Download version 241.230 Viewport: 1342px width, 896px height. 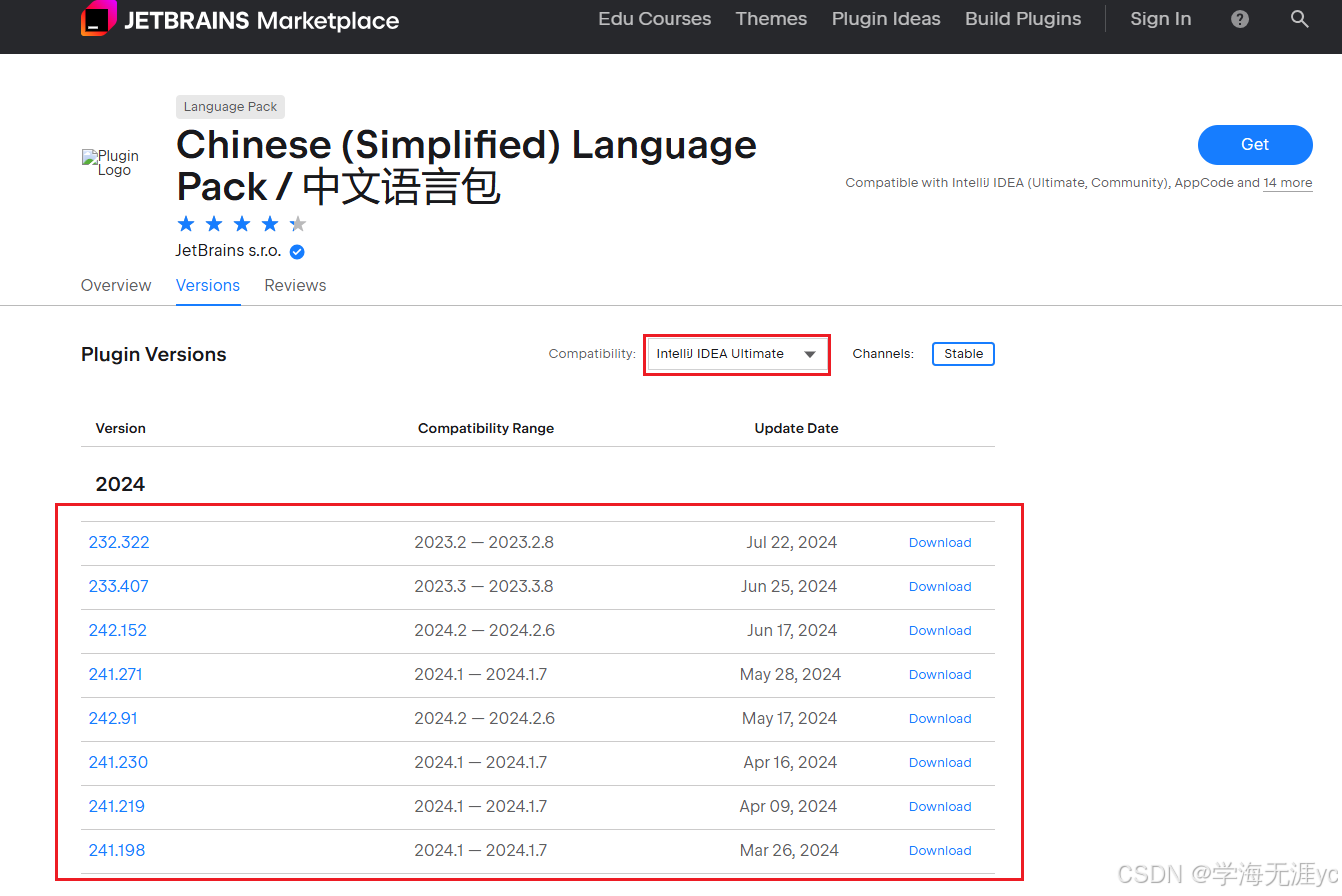pyautogui.click(x=940, y=763)
